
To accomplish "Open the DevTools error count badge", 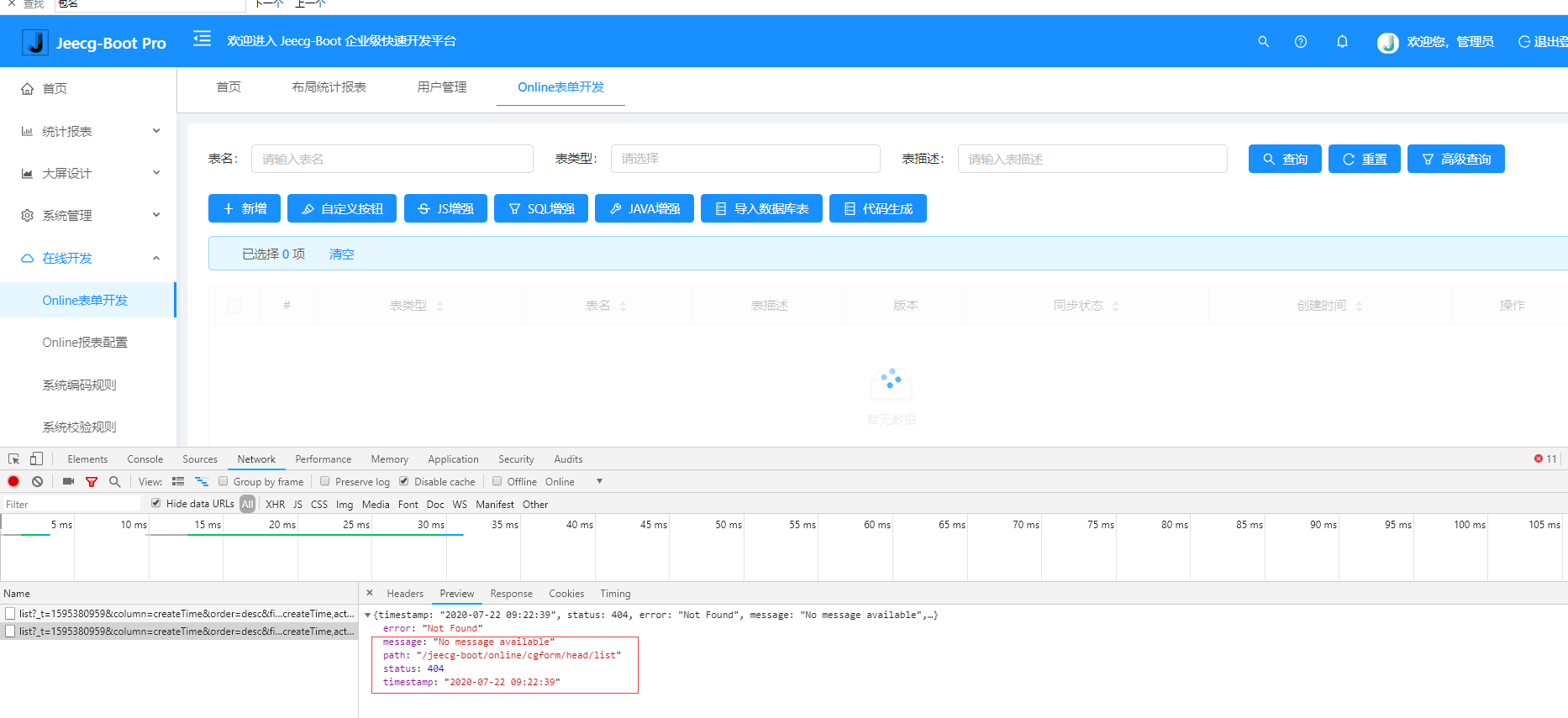I will coord(1545,459).
